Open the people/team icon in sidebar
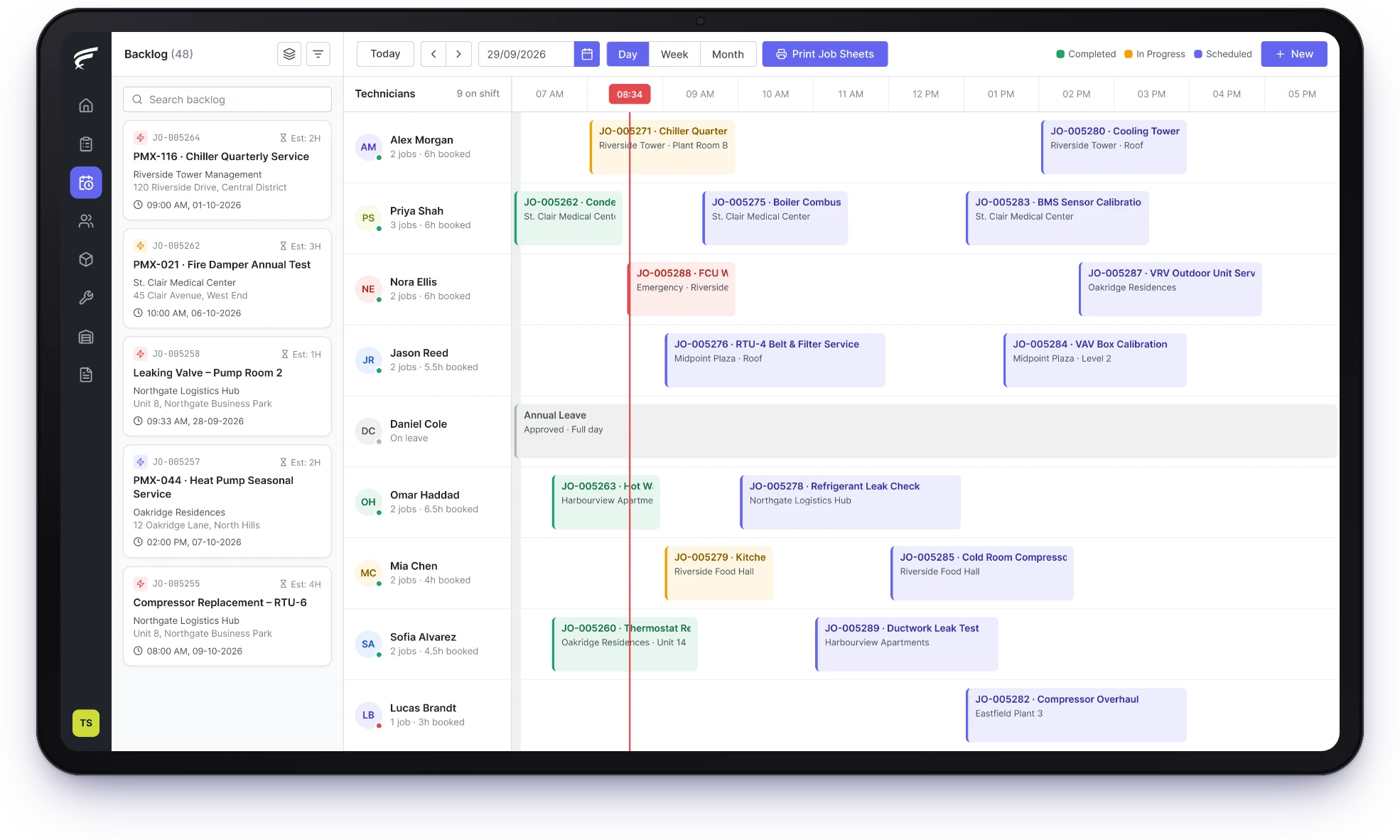 point(86,221)
